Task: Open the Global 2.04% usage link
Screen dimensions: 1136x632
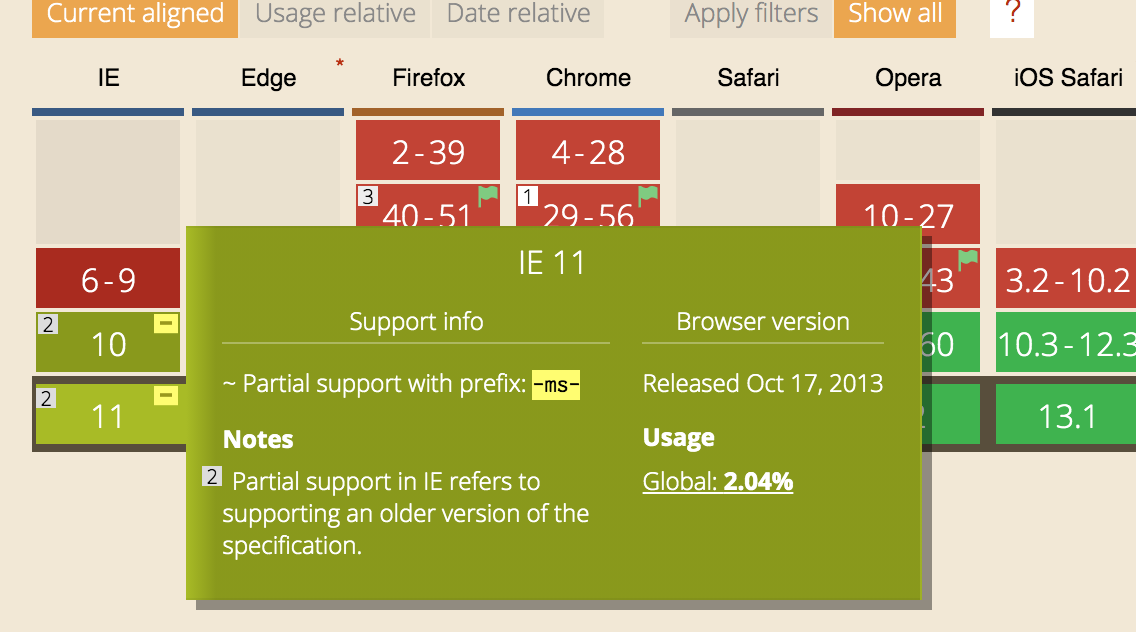Action: pos(717,482)
